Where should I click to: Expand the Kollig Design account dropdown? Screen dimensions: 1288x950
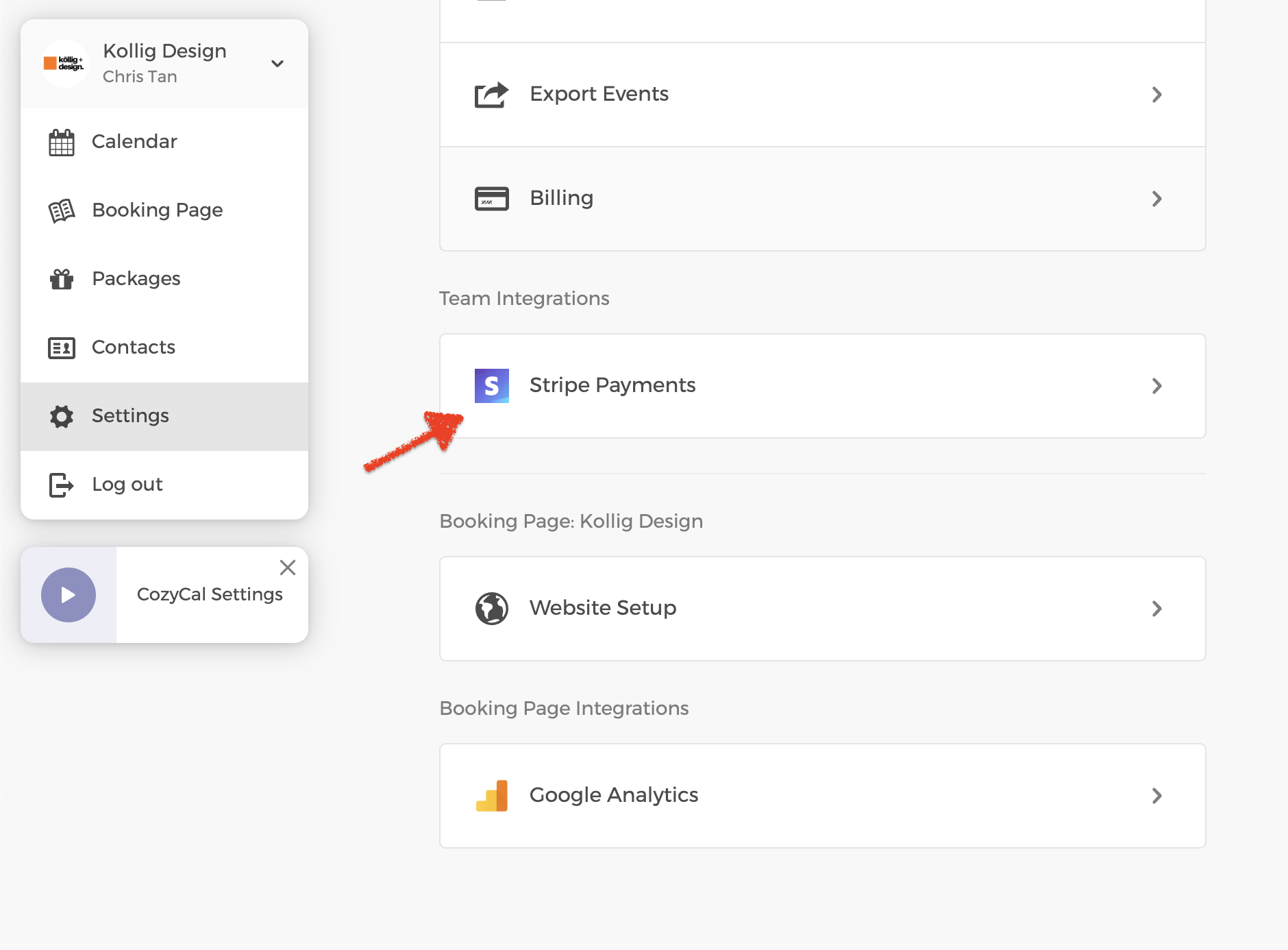pos(277,64)
